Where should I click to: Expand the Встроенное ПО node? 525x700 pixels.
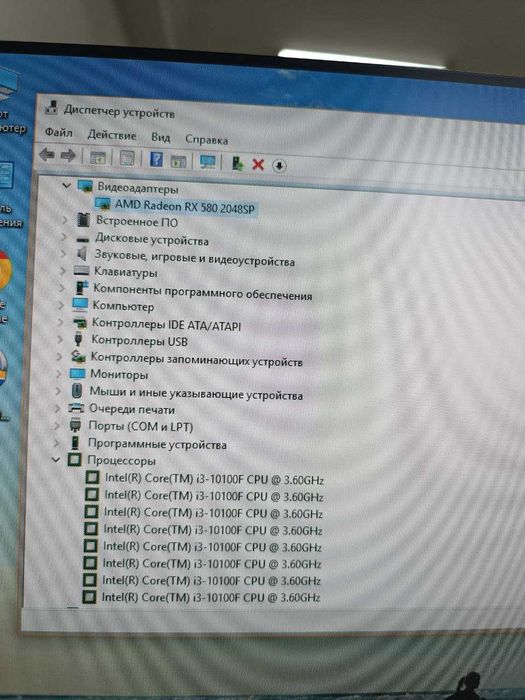click(x=65, y=219)
